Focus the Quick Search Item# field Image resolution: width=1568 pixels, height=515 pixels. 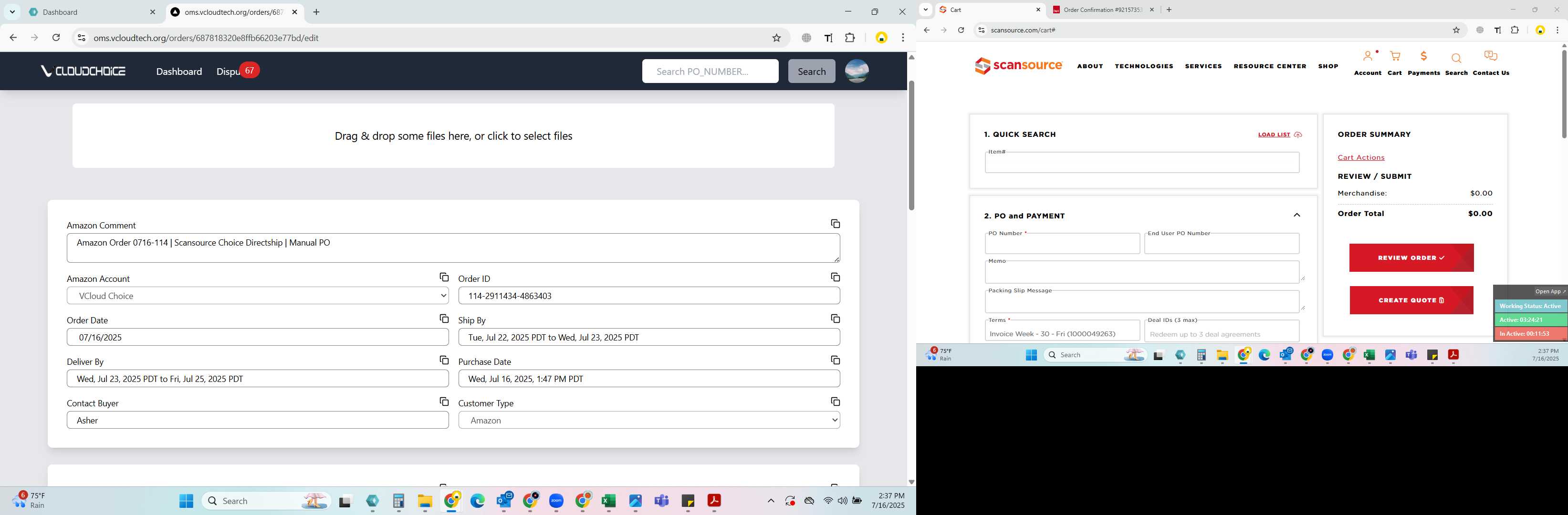coord(1142,162)
